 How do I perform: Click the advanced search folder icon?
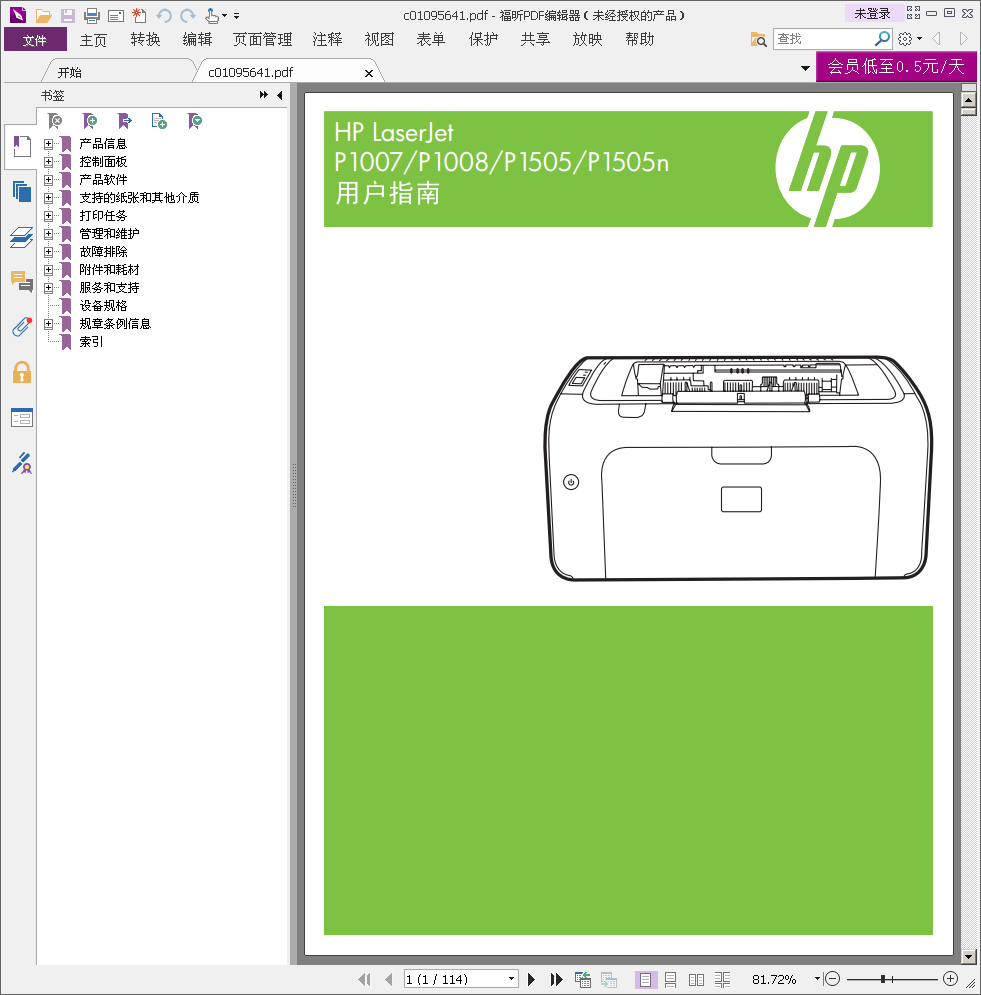[x=758, y=40]
